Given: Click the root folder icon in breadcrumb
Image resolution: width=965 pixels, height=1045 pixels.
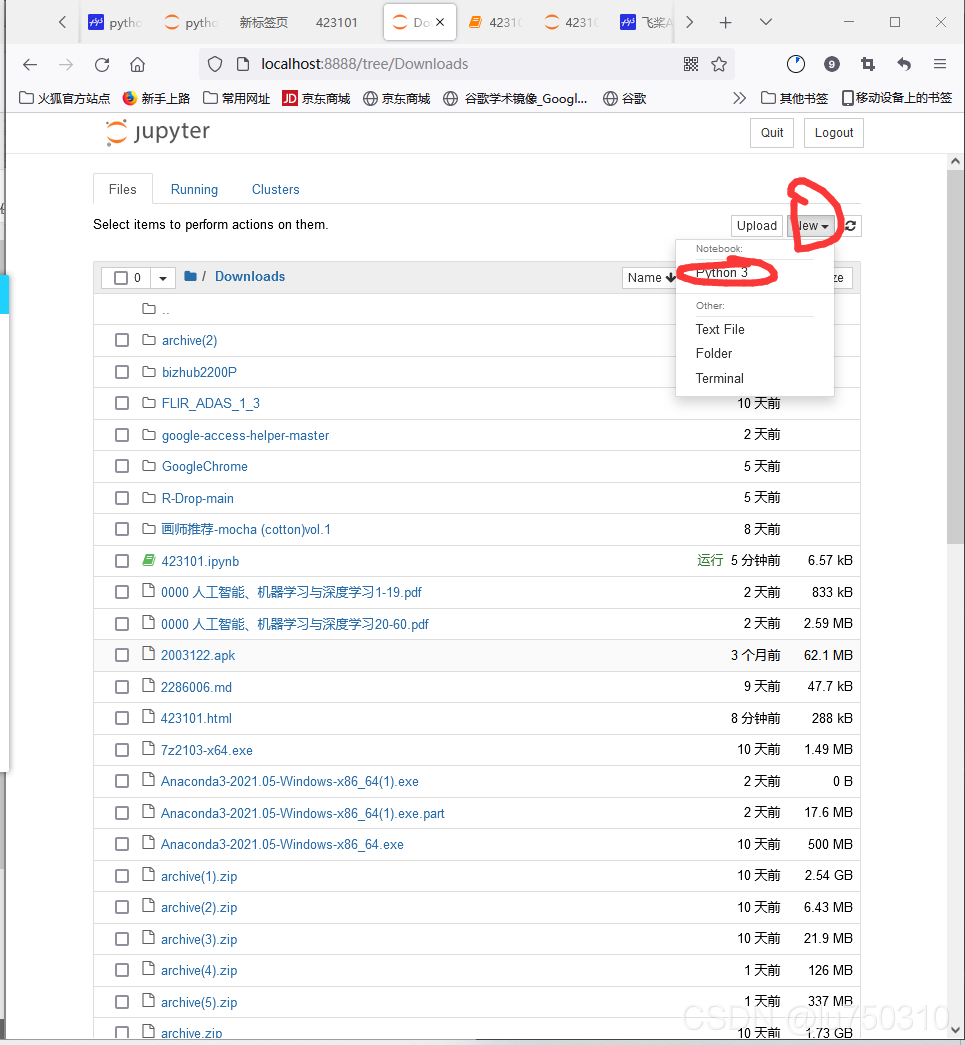Looking at the screenshot, I should click(190, 276).
